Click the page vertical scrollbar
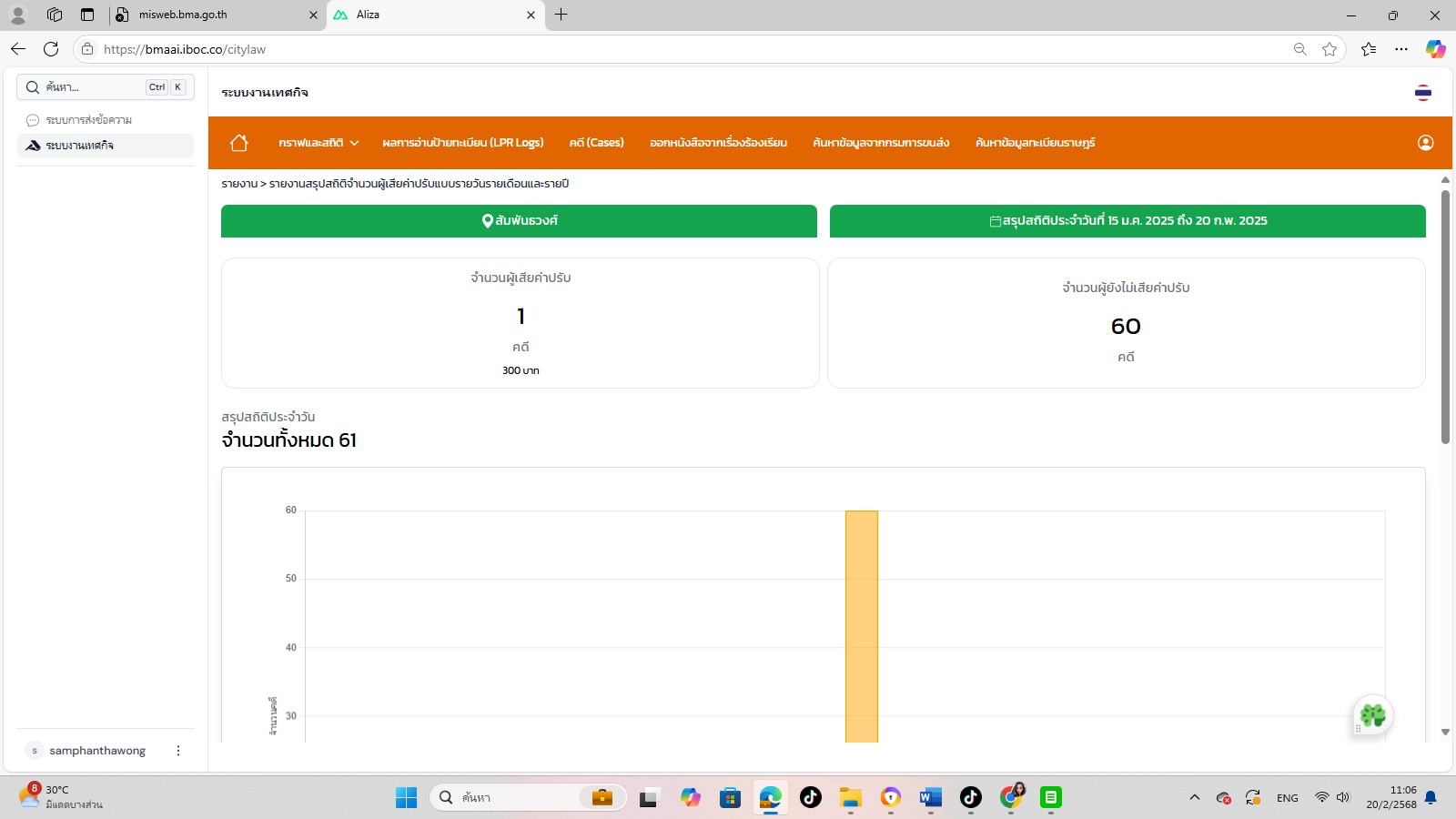The width and height of the screenshot is (1456, 819). click(1444, 318)
